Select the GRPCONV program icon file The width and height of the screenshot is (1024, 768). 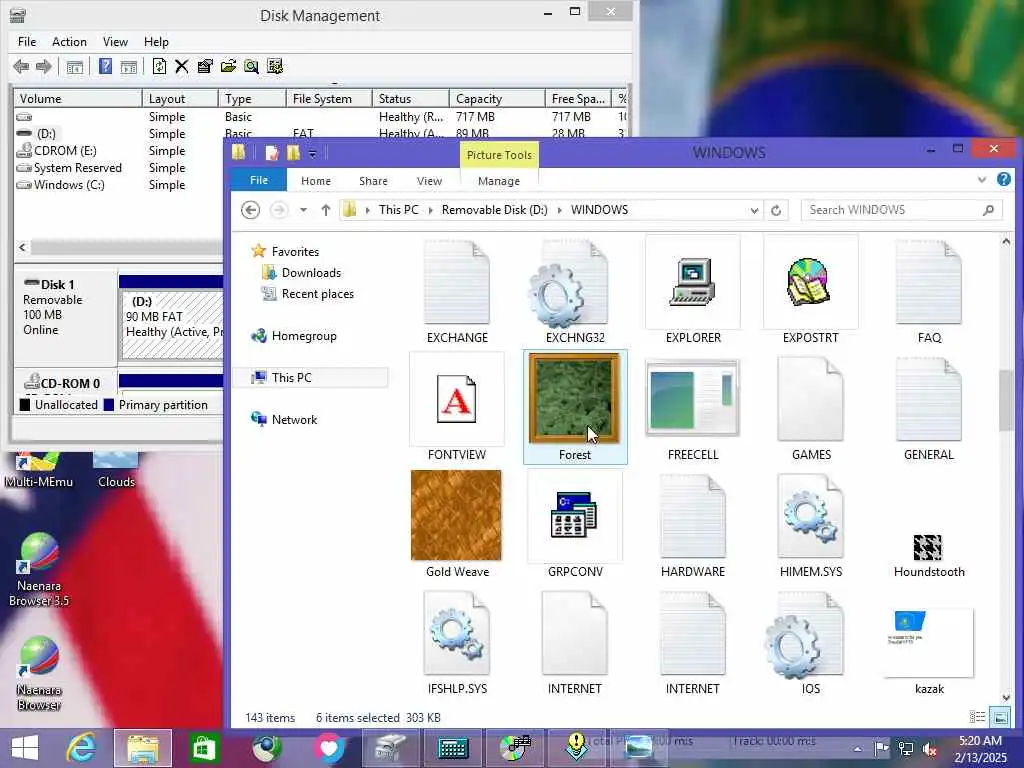pyautogui.click(x=575, y=524)
